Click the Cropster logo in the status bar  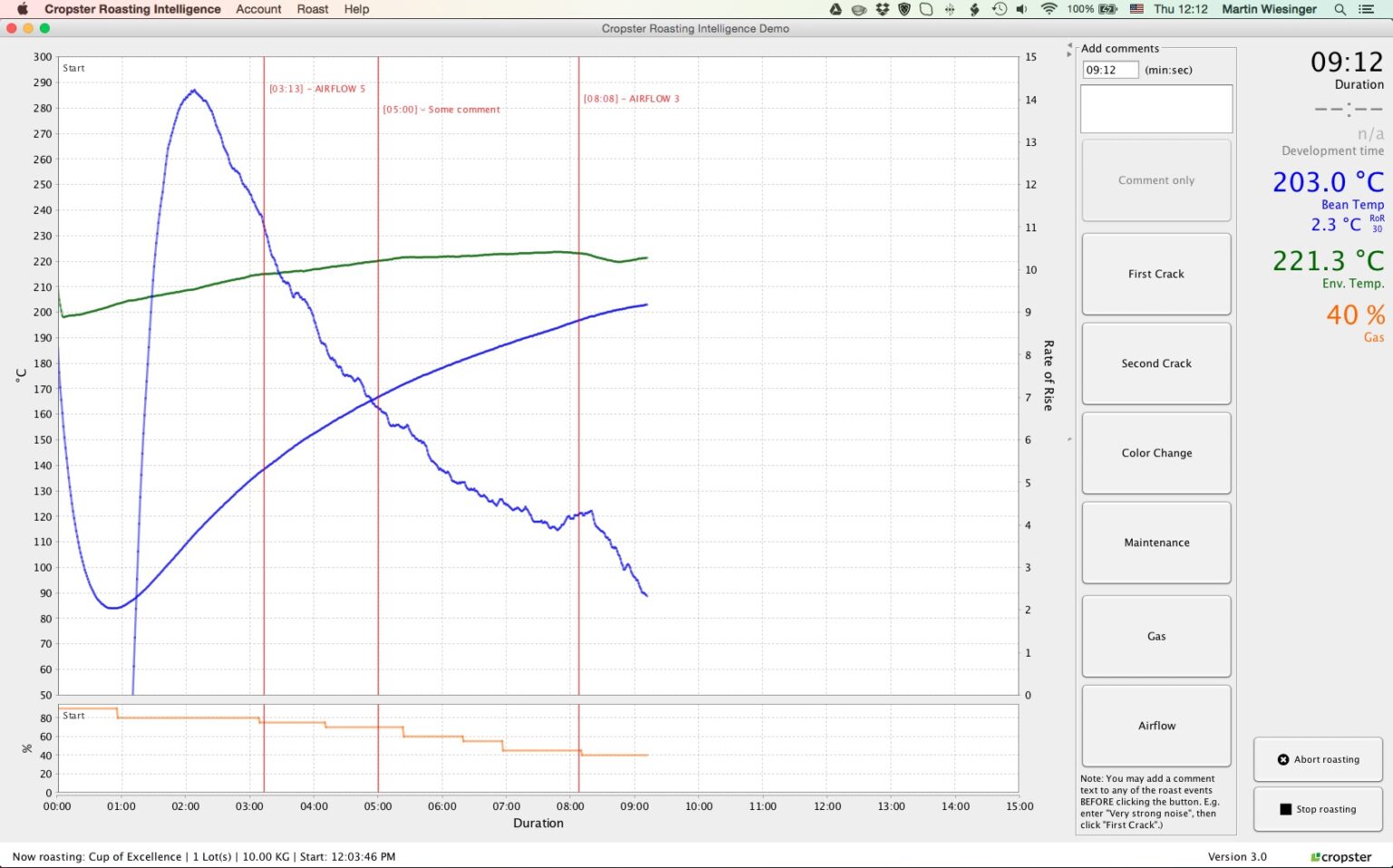click(x=1342, y=856)
